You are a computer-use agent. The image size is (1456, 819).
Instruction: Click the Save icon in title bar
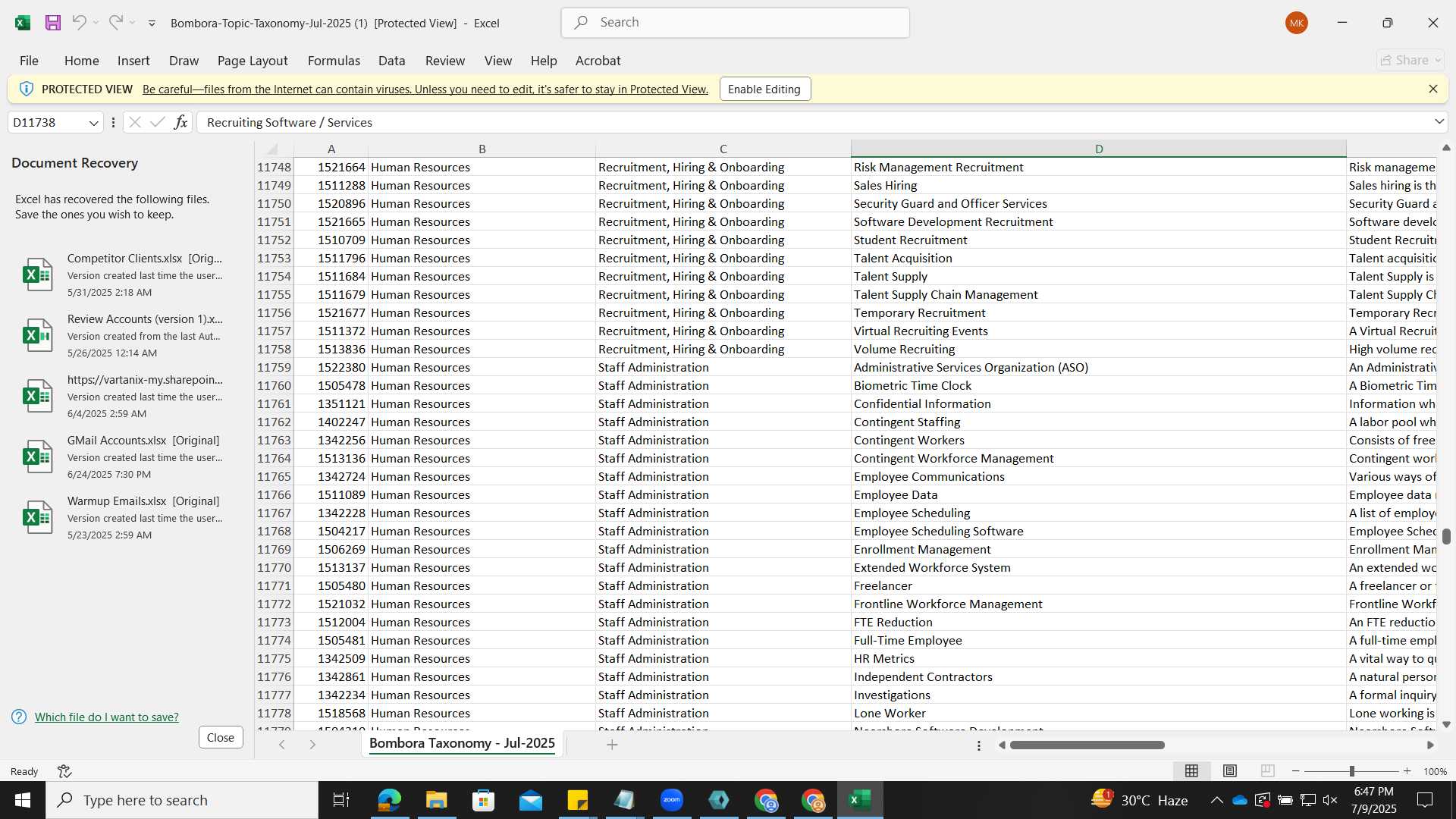click(x=53, y=23)
